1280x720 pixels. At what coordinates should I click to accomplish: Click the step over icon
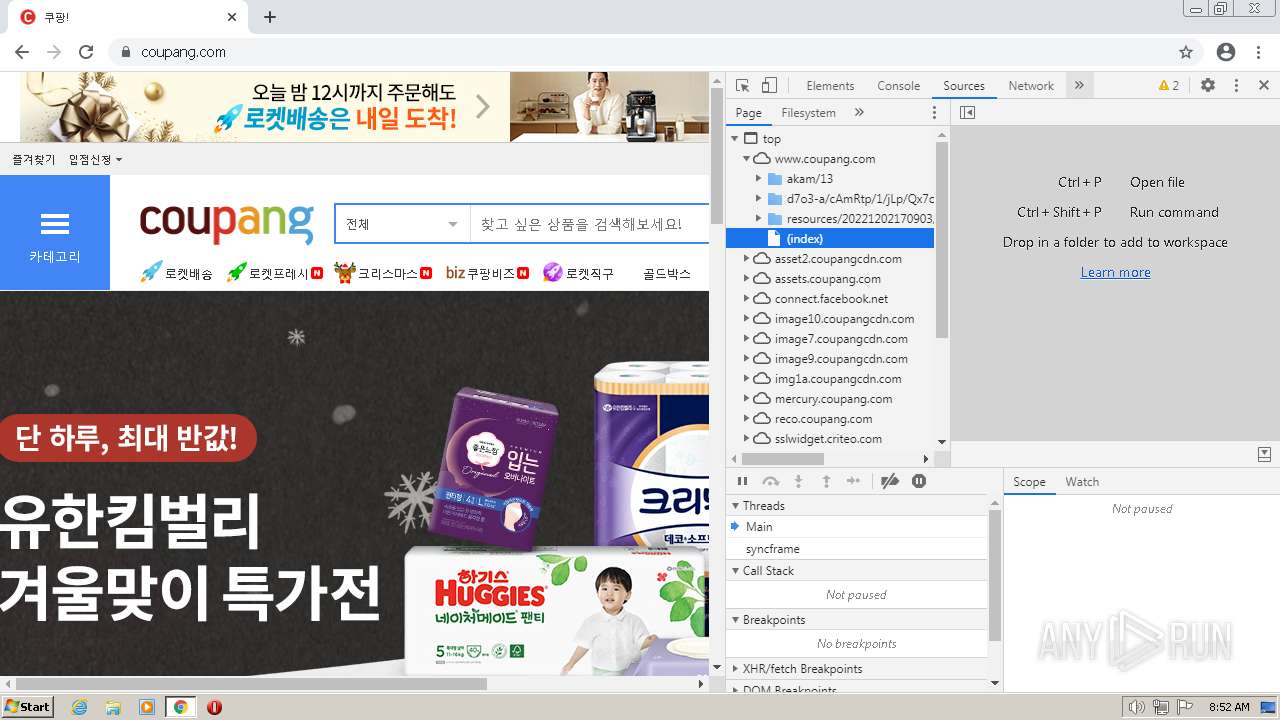point(770,481)
